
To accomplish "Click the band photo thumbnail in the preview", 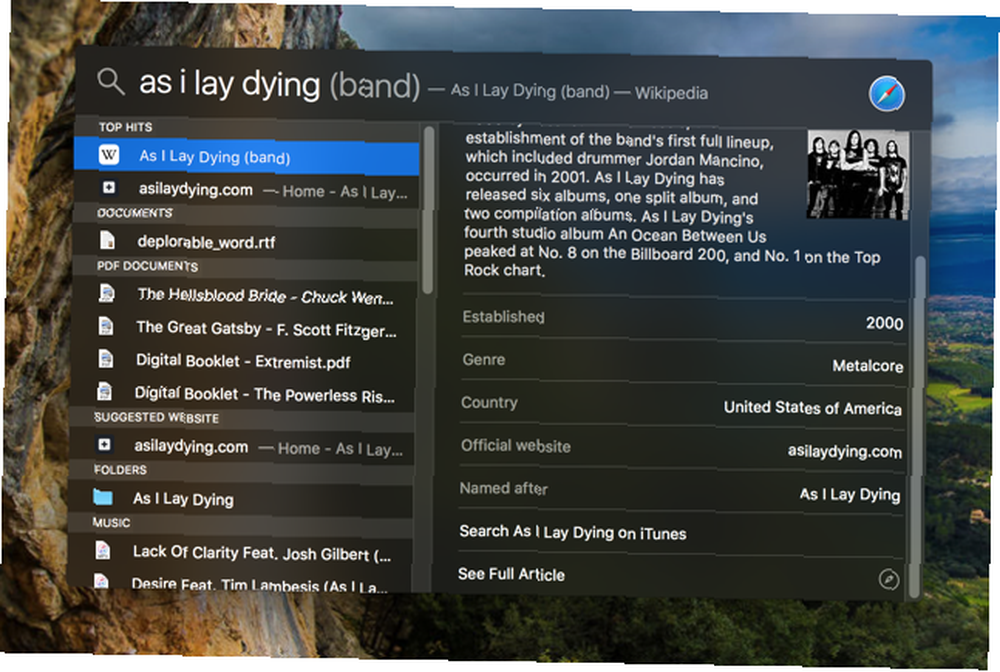I will (858, 175).
